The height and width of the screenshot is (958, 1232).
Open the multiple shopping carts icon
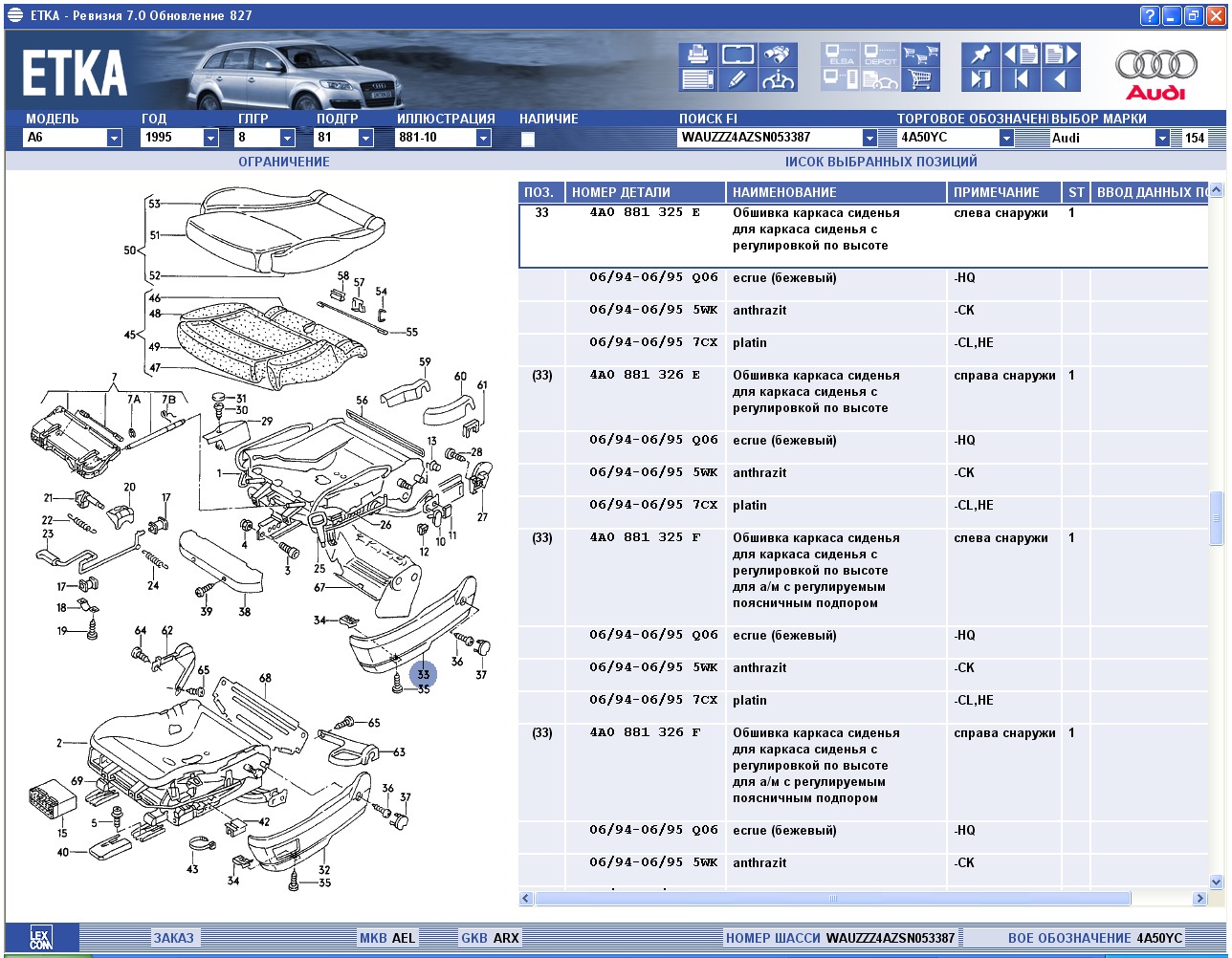pos(921,54)
